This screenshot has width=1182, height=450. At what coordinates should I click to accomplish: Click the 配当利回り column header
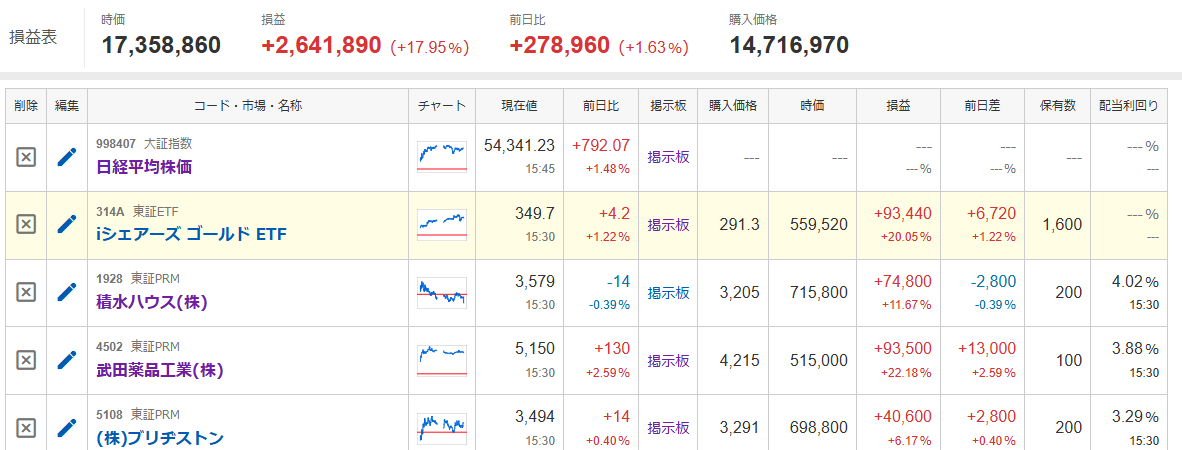coord(1128,106)
